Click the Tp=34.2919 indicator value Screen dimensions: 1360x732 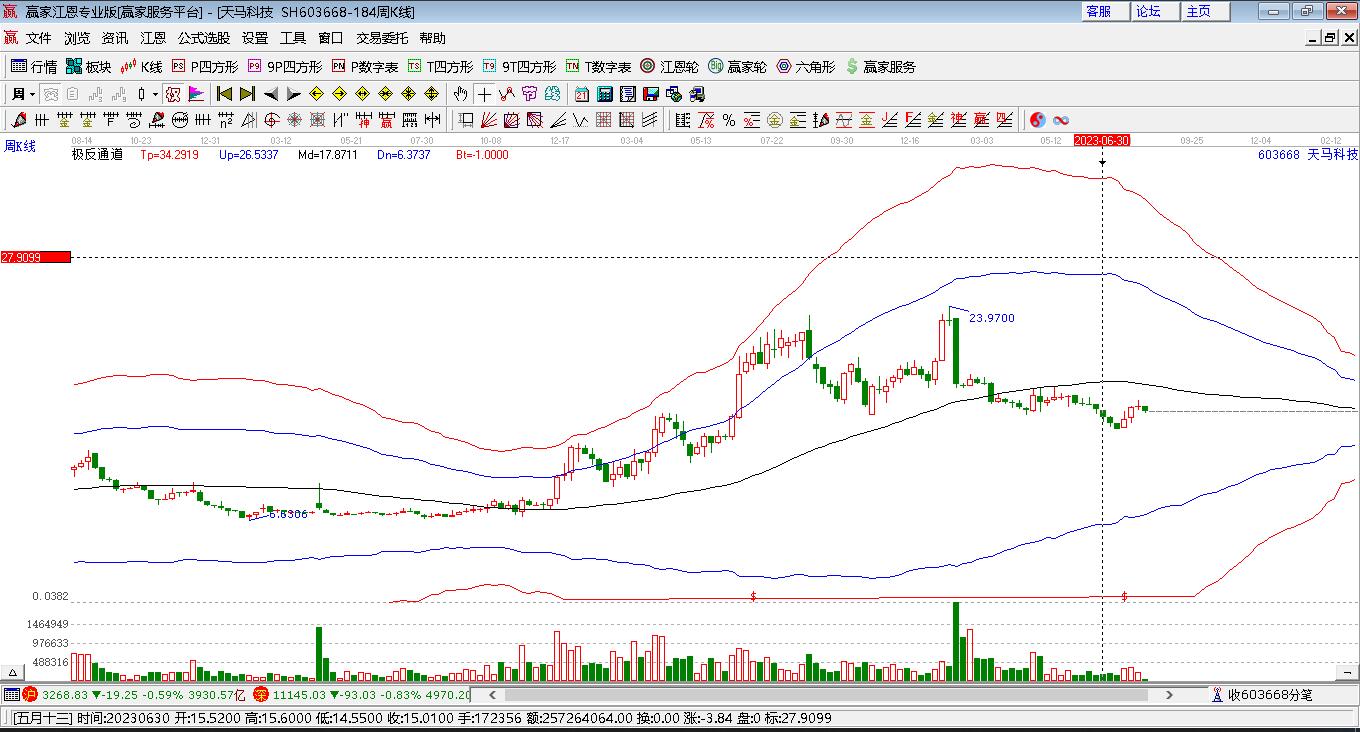pos(169,155)
